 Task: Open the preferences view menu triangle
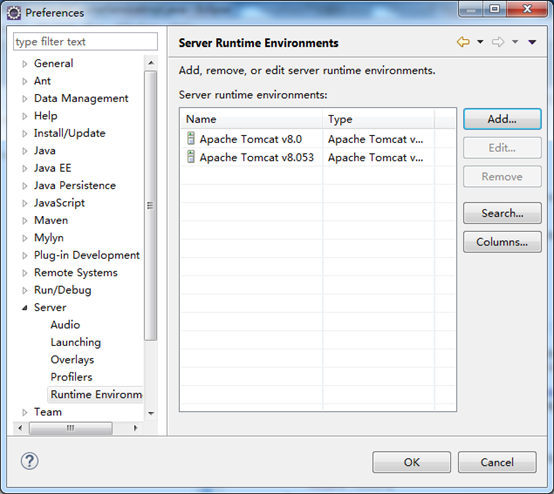(532, 42)
